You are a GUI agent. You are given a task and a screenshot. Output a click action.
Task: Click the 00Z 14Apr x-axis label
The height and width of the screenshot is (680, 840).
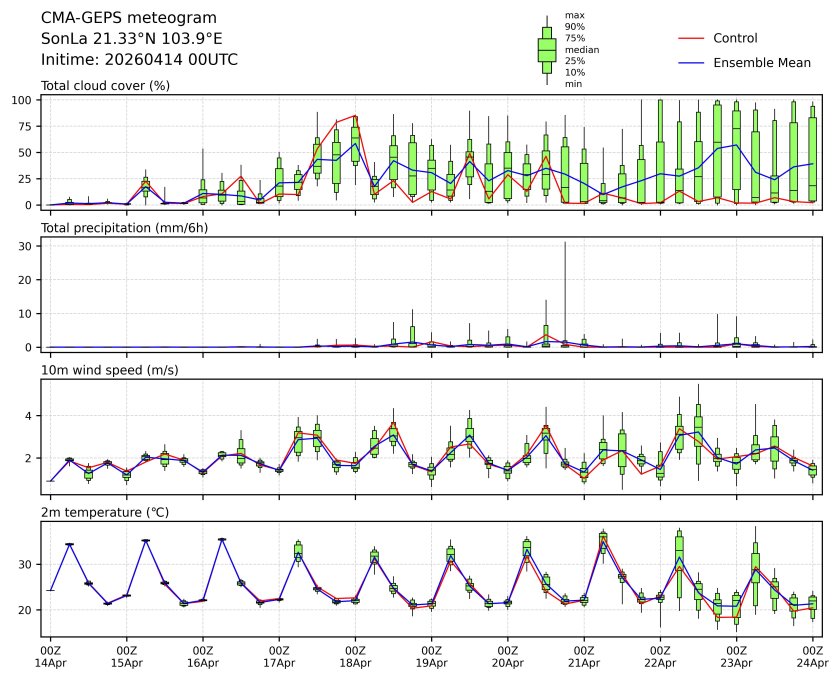click(50, 656)
